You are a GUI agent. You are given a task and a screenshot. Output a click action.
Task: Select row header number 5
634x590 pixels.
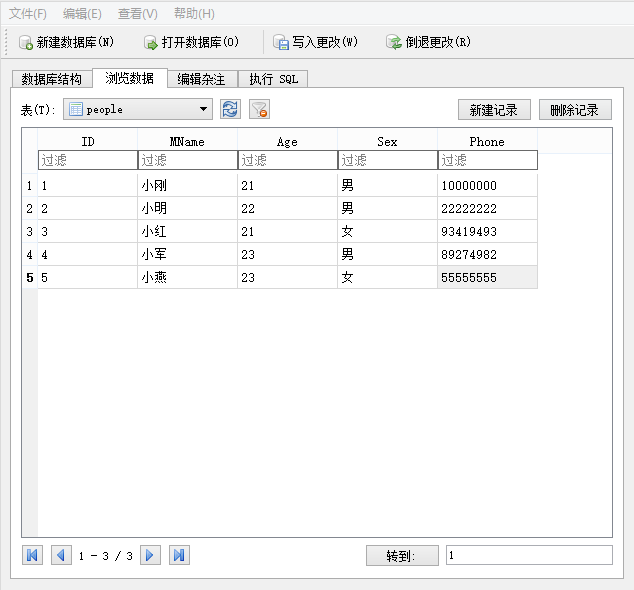[30, 277]
